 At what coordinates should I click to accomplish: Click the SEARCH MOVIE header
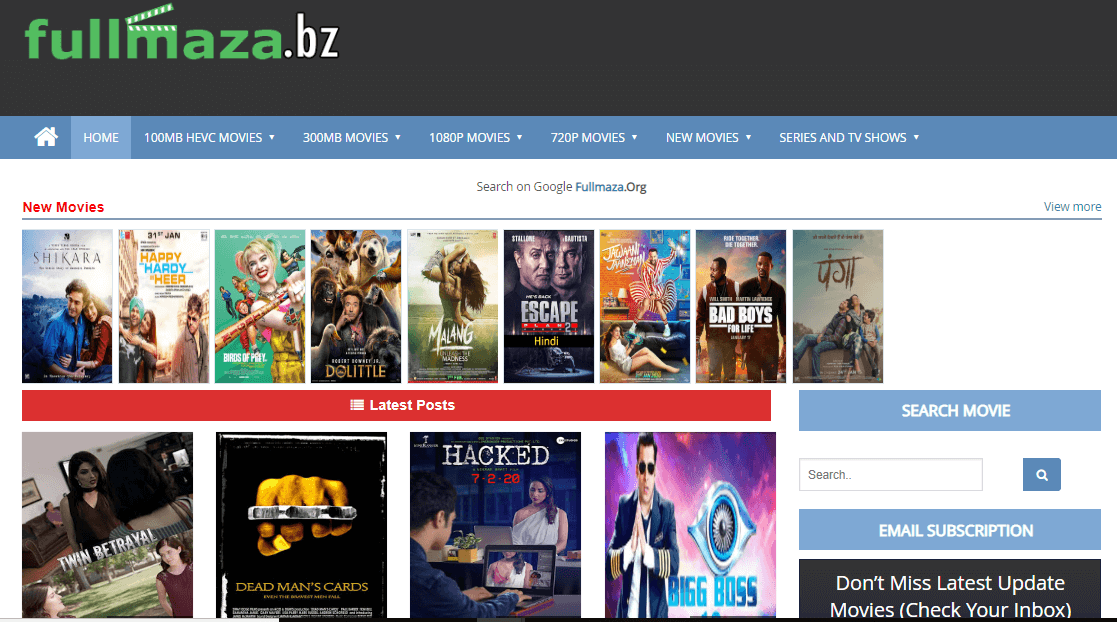(x=950, y=410)
